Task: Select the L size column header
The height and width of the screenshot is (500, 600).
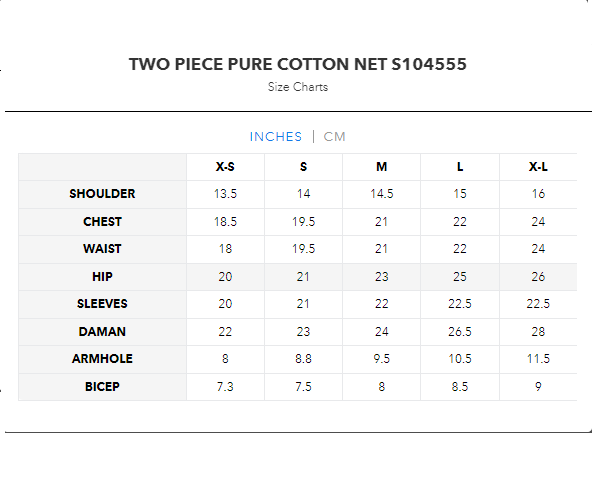Action: (460, 166)
